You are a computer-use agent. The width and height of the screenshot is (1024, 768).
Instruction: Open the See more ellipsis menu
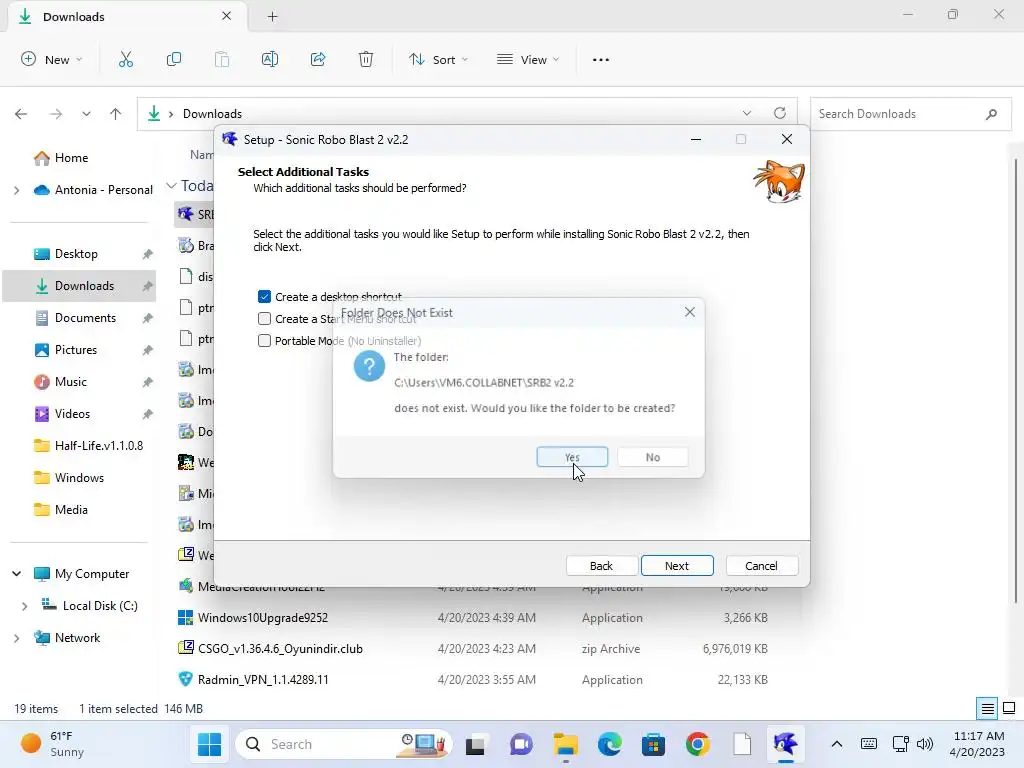click(x=601, y=59)
